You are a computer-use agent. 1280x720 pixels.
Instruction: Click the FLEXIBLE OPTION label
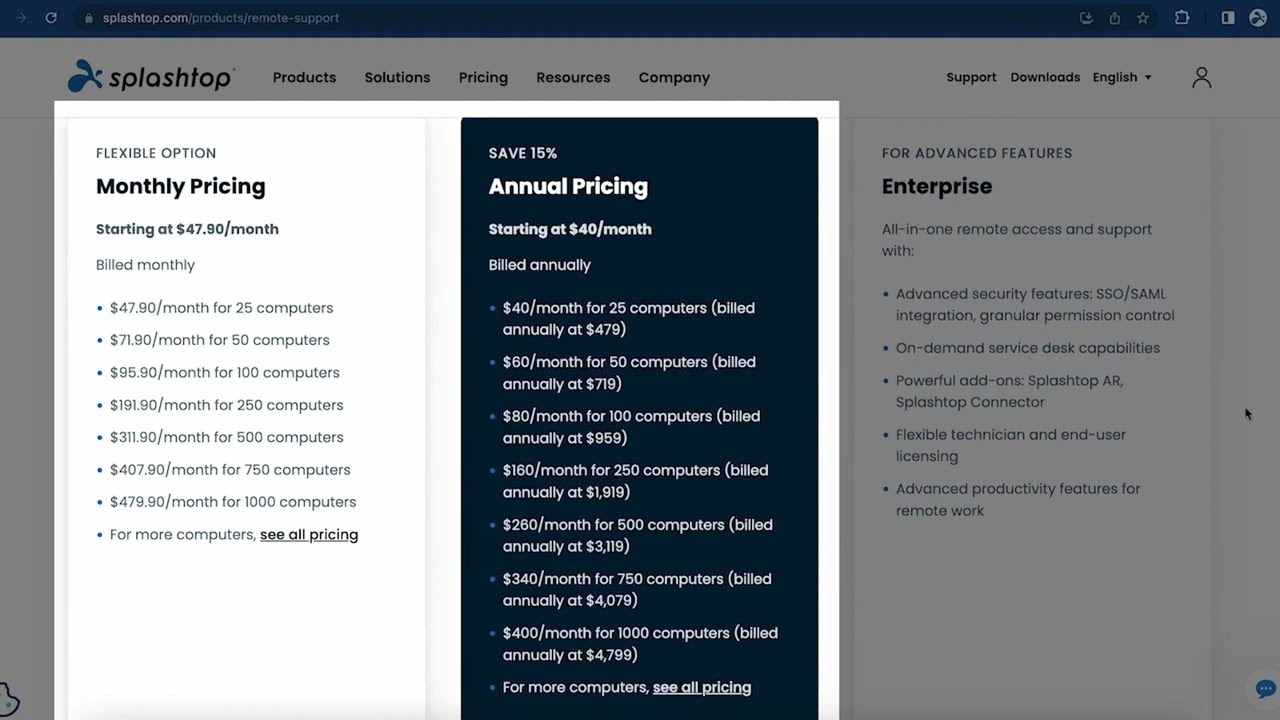point(156,153)
